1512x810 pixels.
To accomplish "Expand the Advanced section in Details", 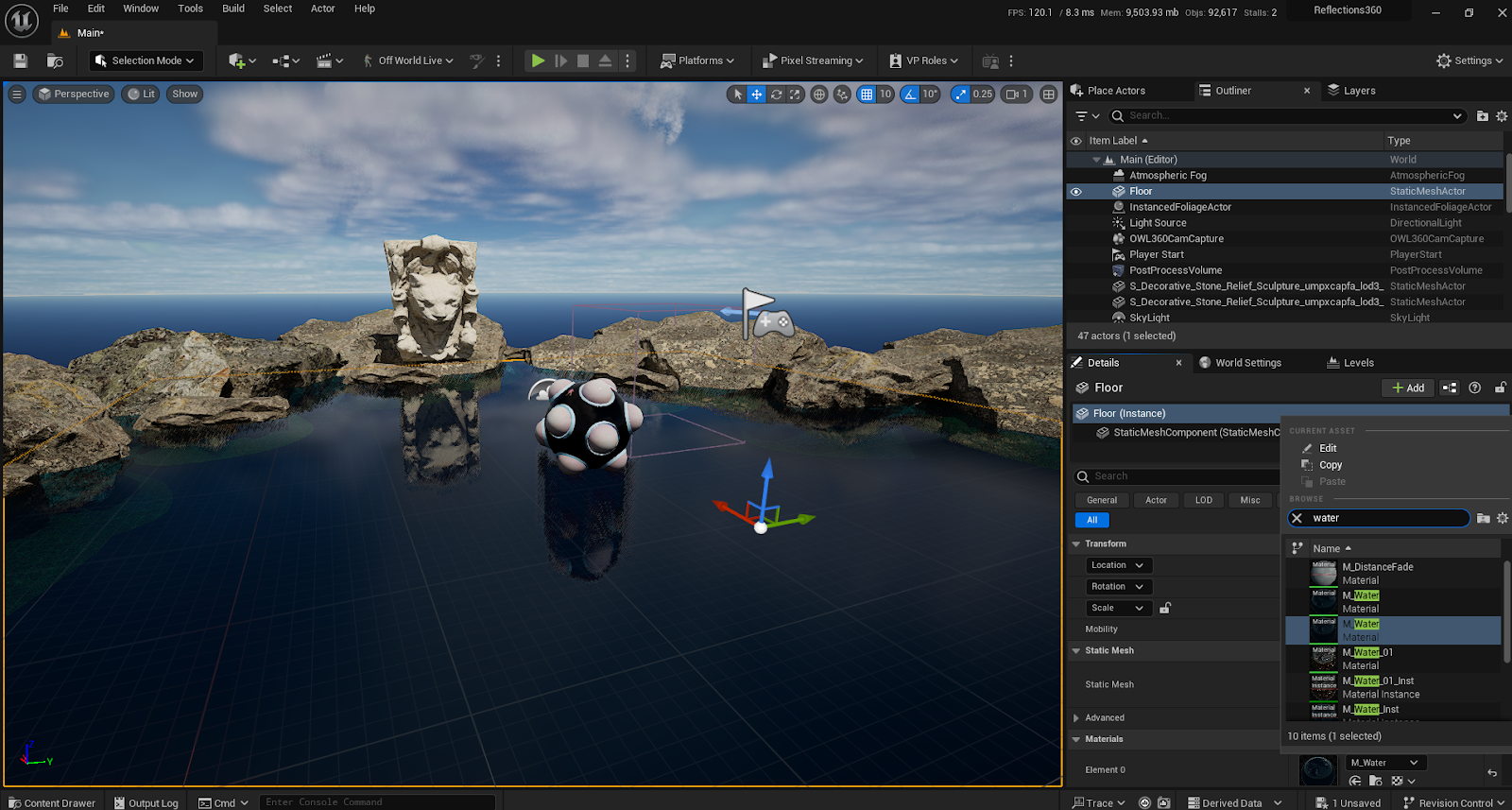I will (x=1076, y=718).
